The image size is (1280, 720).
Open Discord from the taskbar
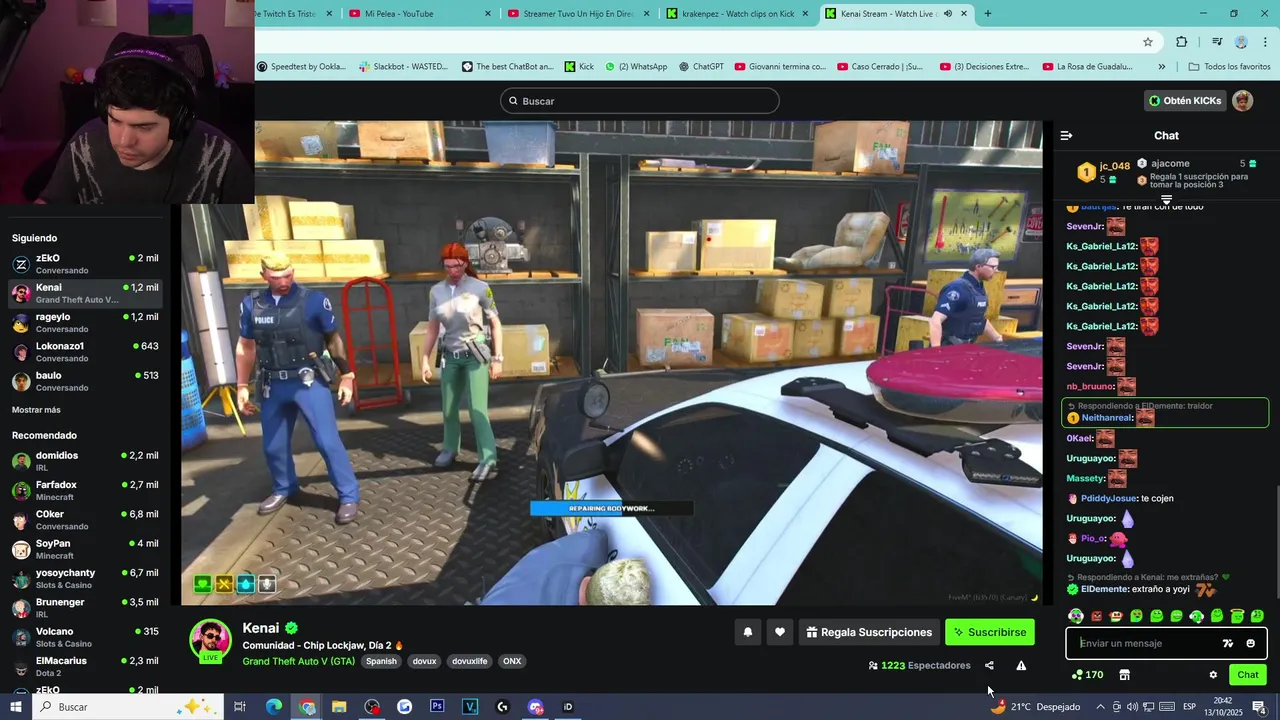(x=535, y=707)
